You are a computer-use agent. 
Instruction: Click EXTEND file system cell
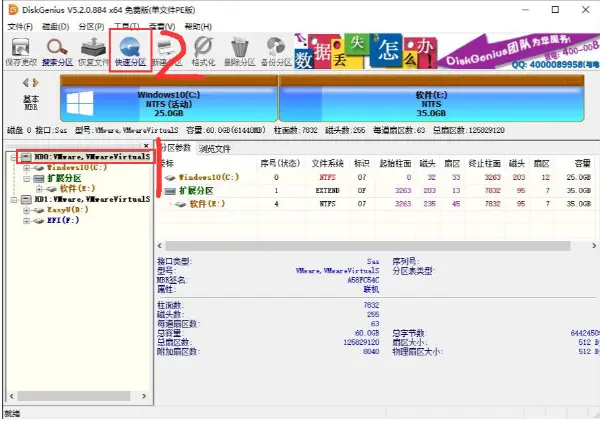pyautogui.click(x=327, y=191)
